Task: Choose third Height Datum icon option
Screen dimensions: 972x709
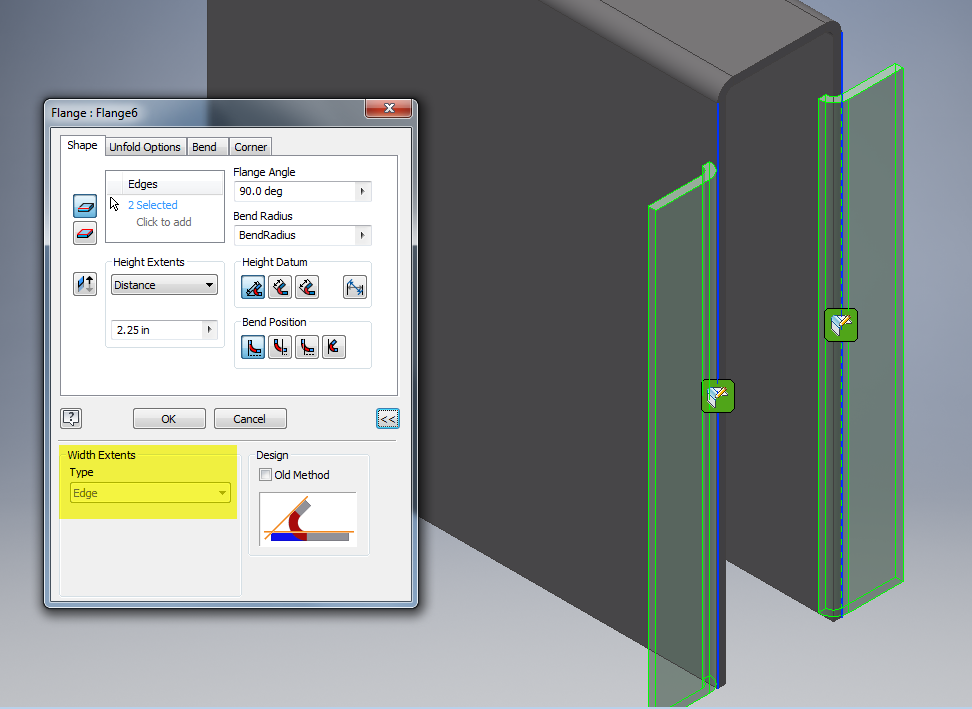Action: pyautogui.click(x=307, y=287)
